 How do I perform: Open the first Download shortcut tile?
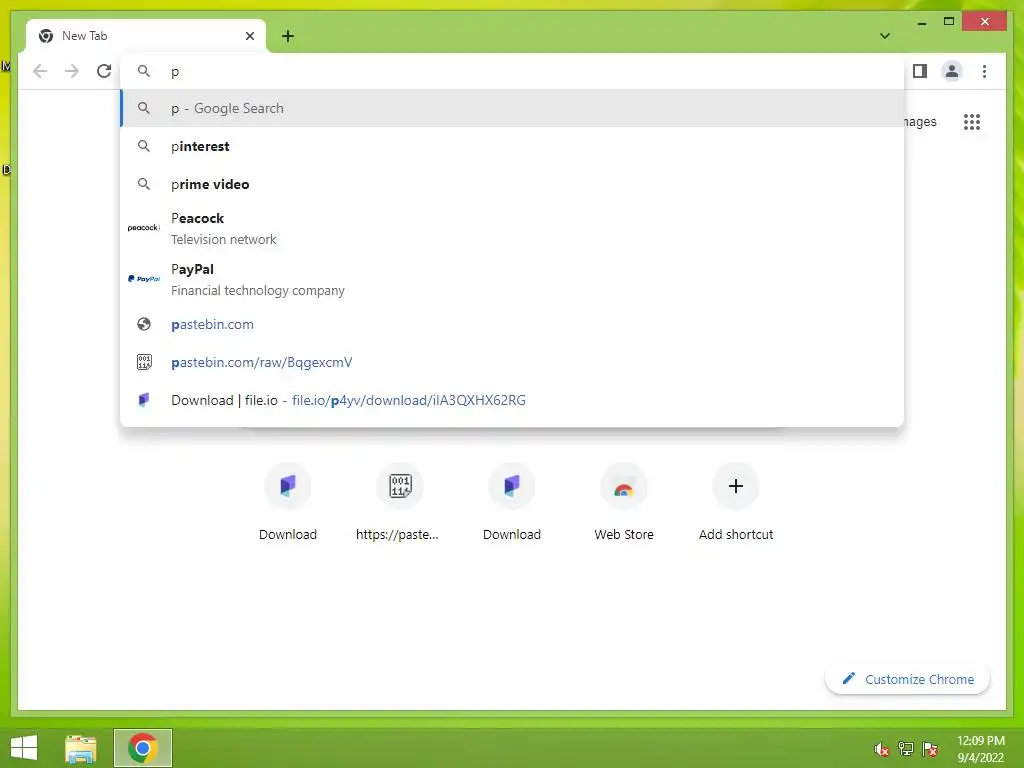[288, 502]
